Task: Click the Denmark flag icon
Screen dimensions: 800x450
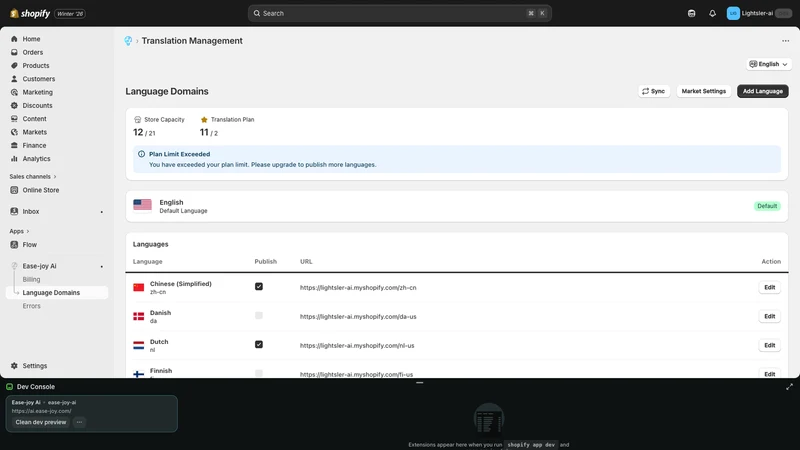Action: tap(139, 316)
